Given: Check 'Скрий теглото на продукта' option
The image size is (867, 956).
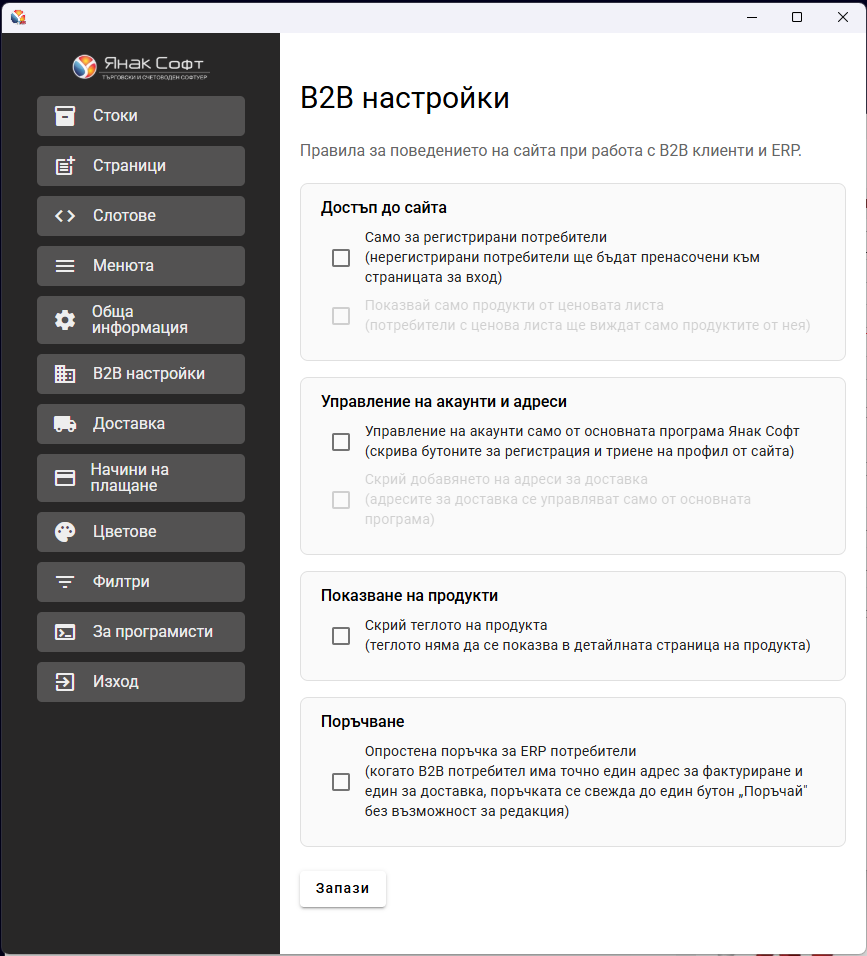Looking at the screenshot, I should click(x=341, y=636).
